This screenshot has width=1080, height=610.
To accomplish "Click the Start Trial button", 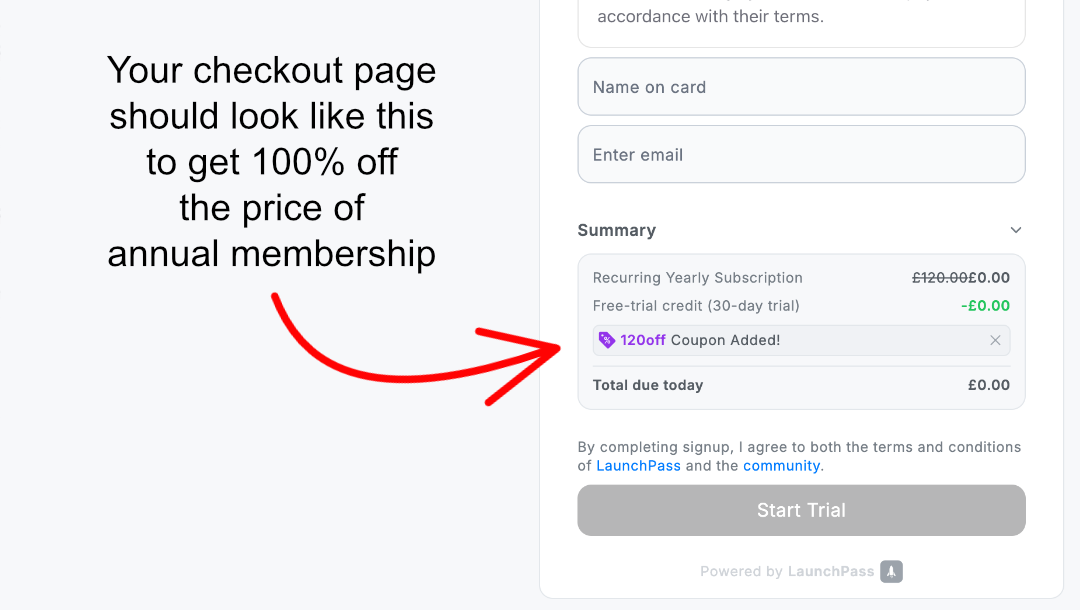I will [x=801, y=510].
